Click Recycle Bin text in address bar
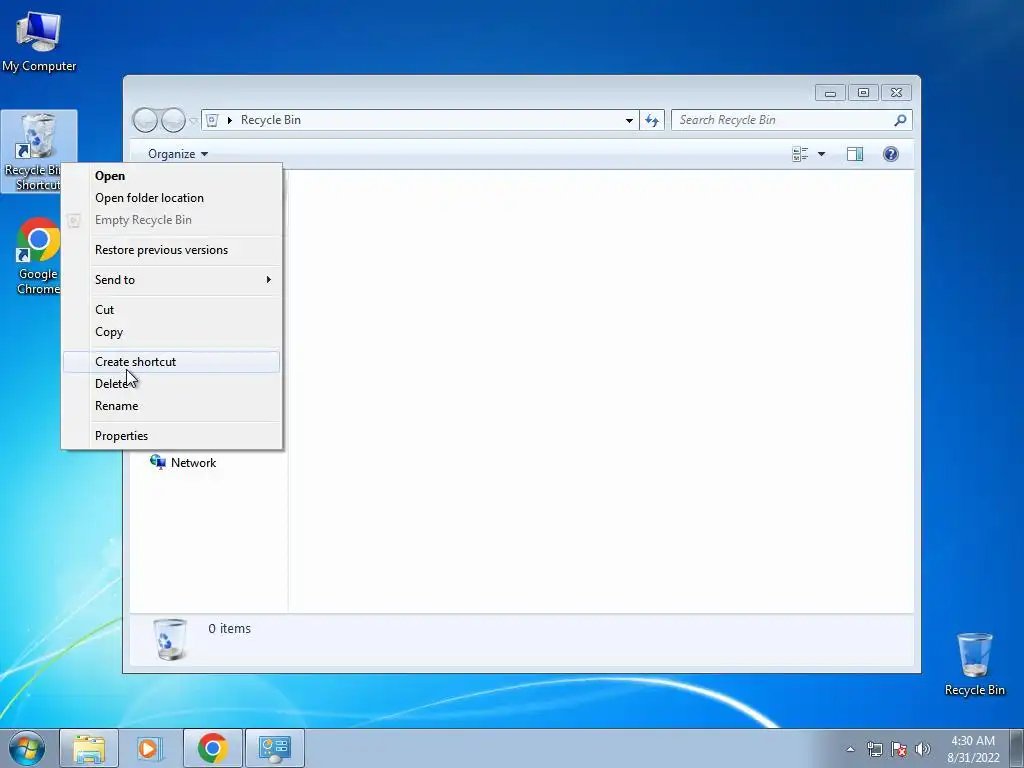1024x768 pixels. click(x=270, y=120)
